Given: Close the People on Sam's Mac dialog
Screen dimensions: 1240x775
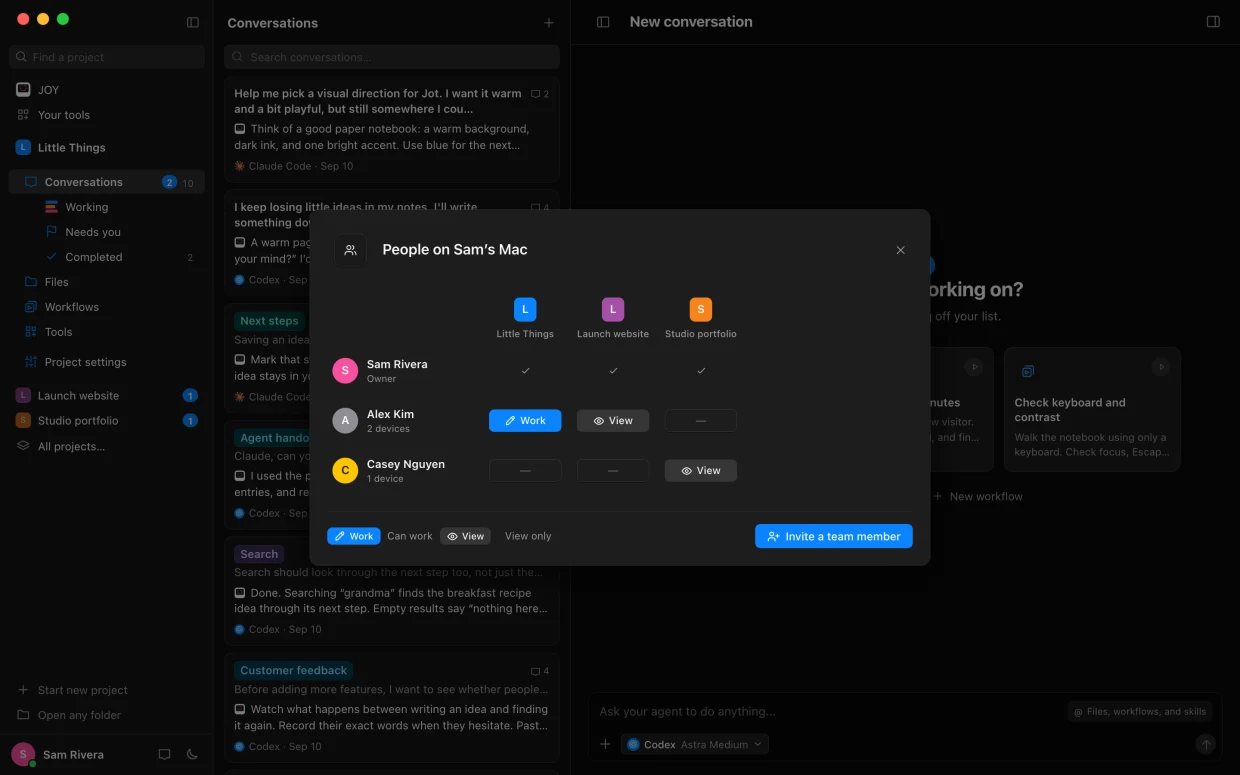Looking at the screenshot, I should pos(900,250).
